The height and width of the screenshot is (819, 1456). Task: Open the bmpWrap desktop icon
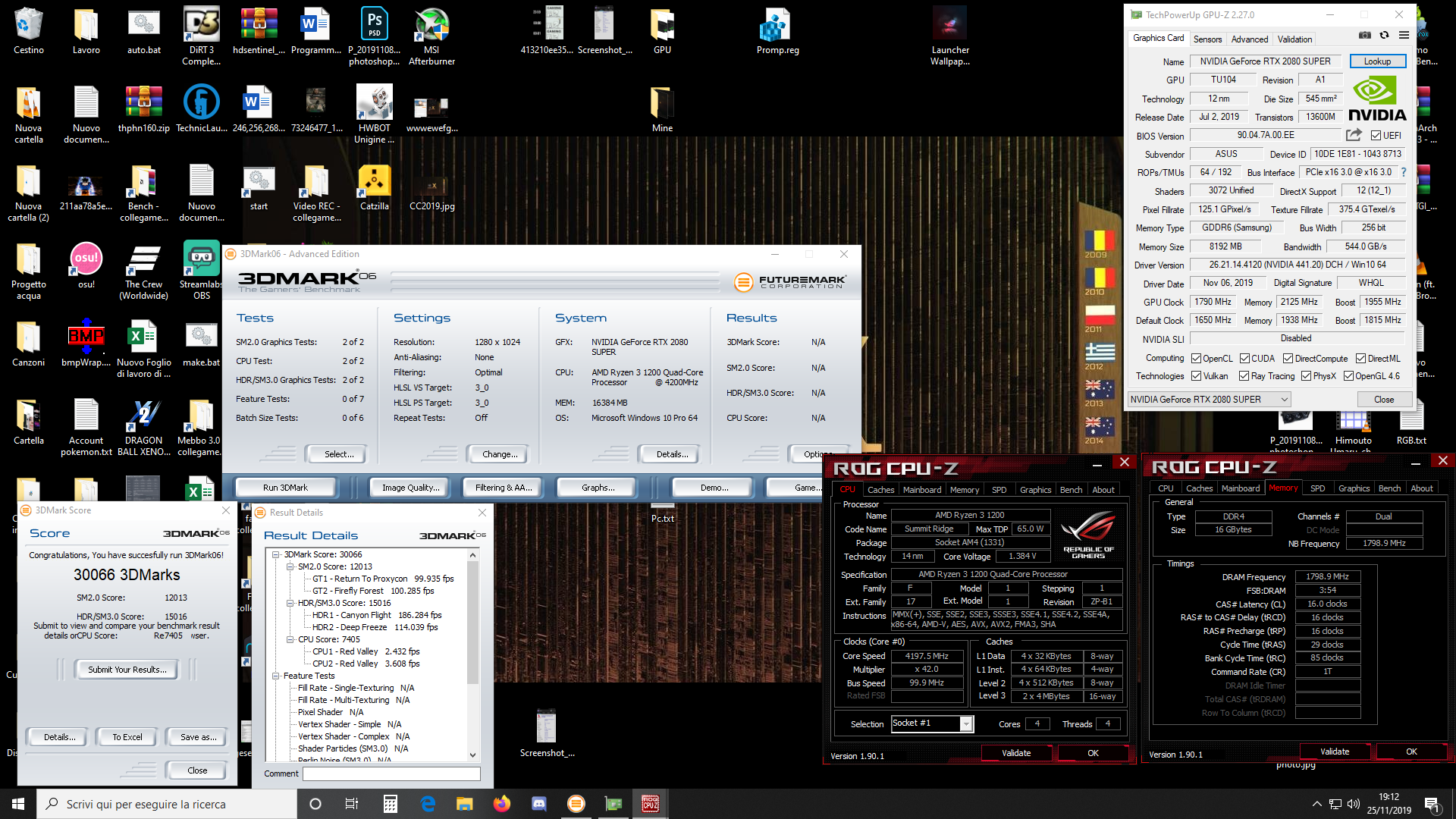click(86, 345)
